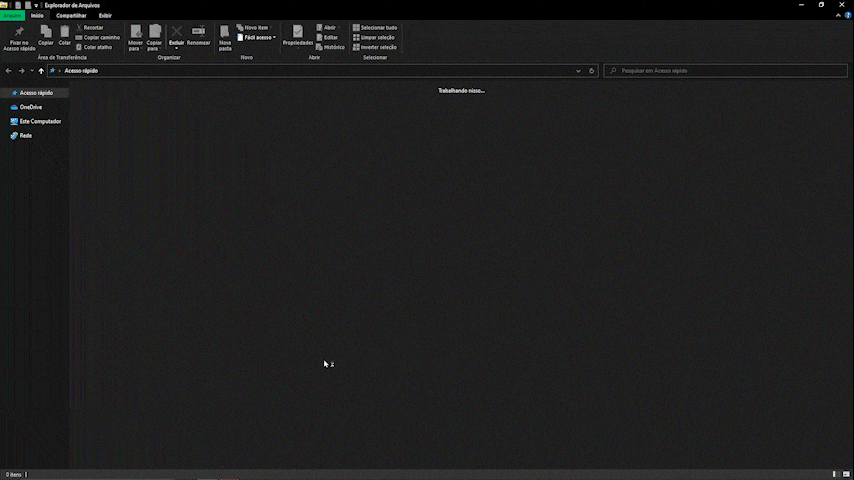854x480 pixels.
Task: Open the Fácil acesso dropdown
Action: (x=257, y=38)
